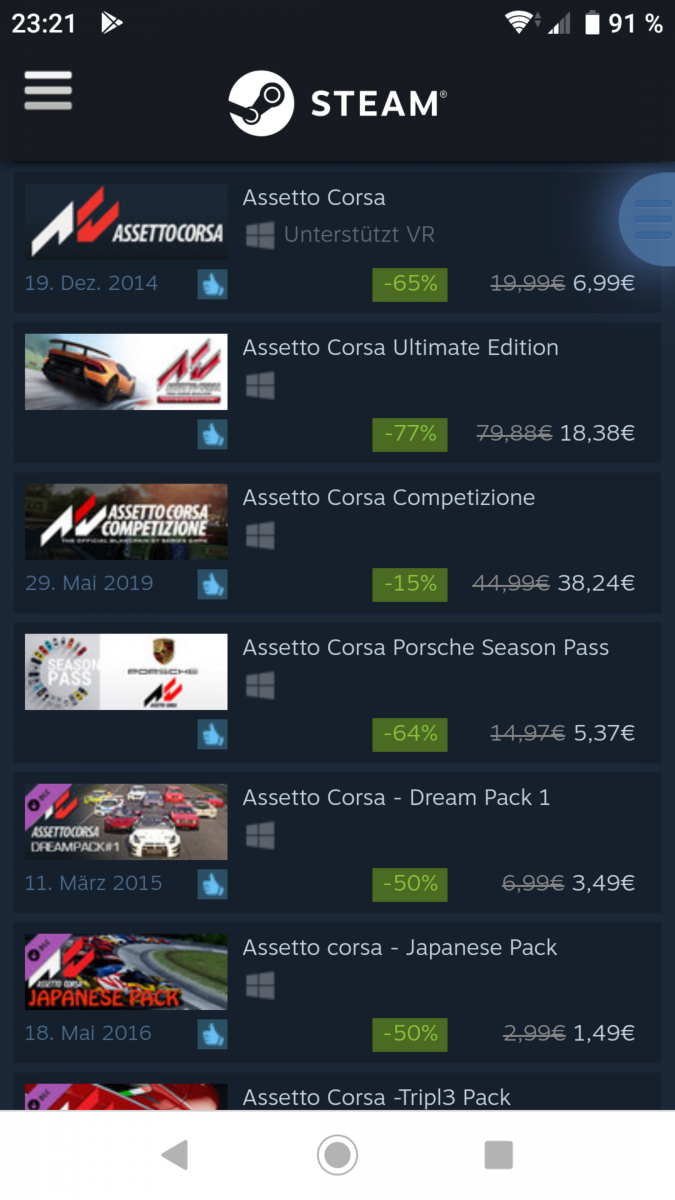The image size is (675, 1200).
Task: Open the hamburger menu in Steam header
Action: tap(48, 91)
